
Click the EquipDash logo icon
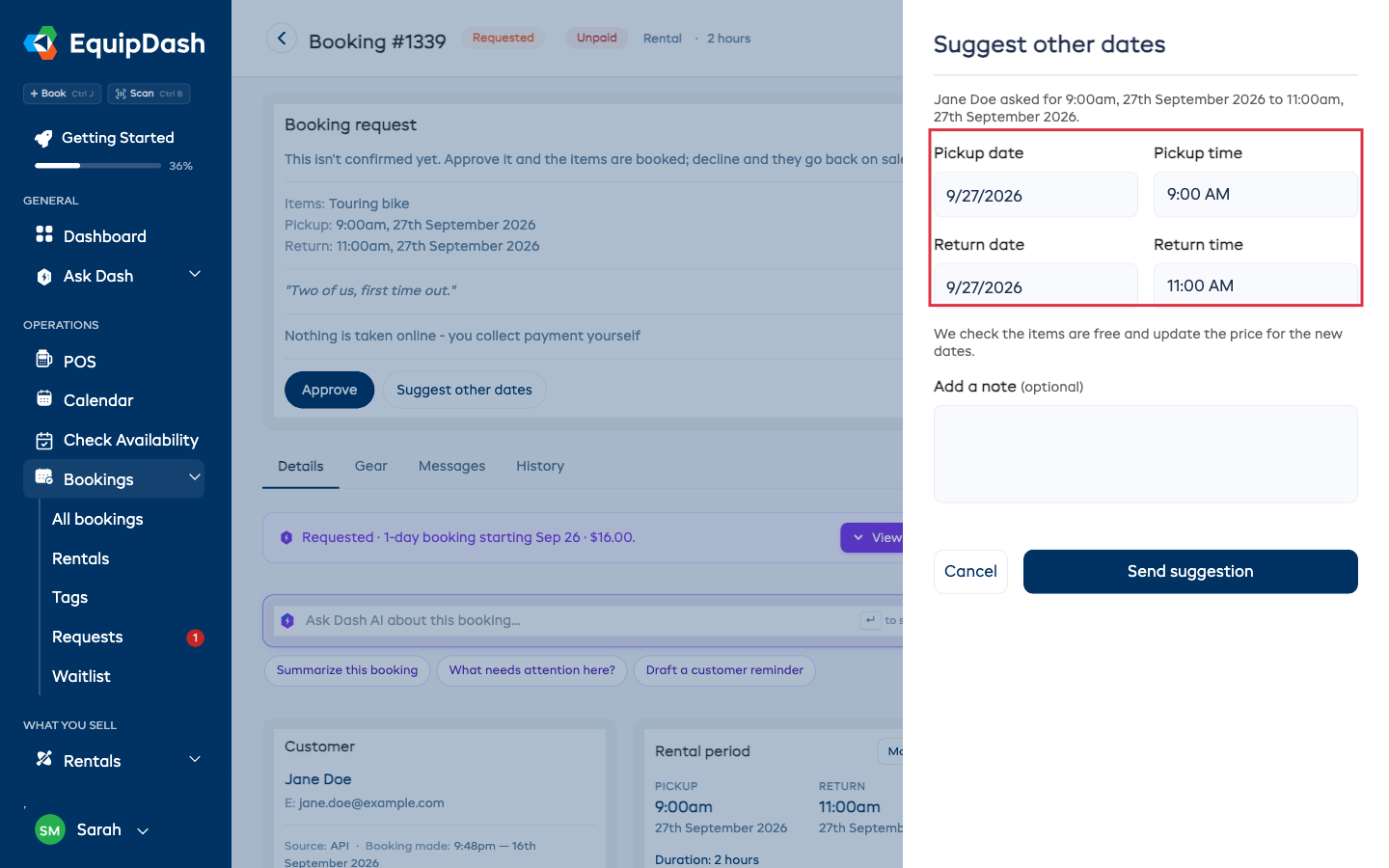[x=41, y=43]
